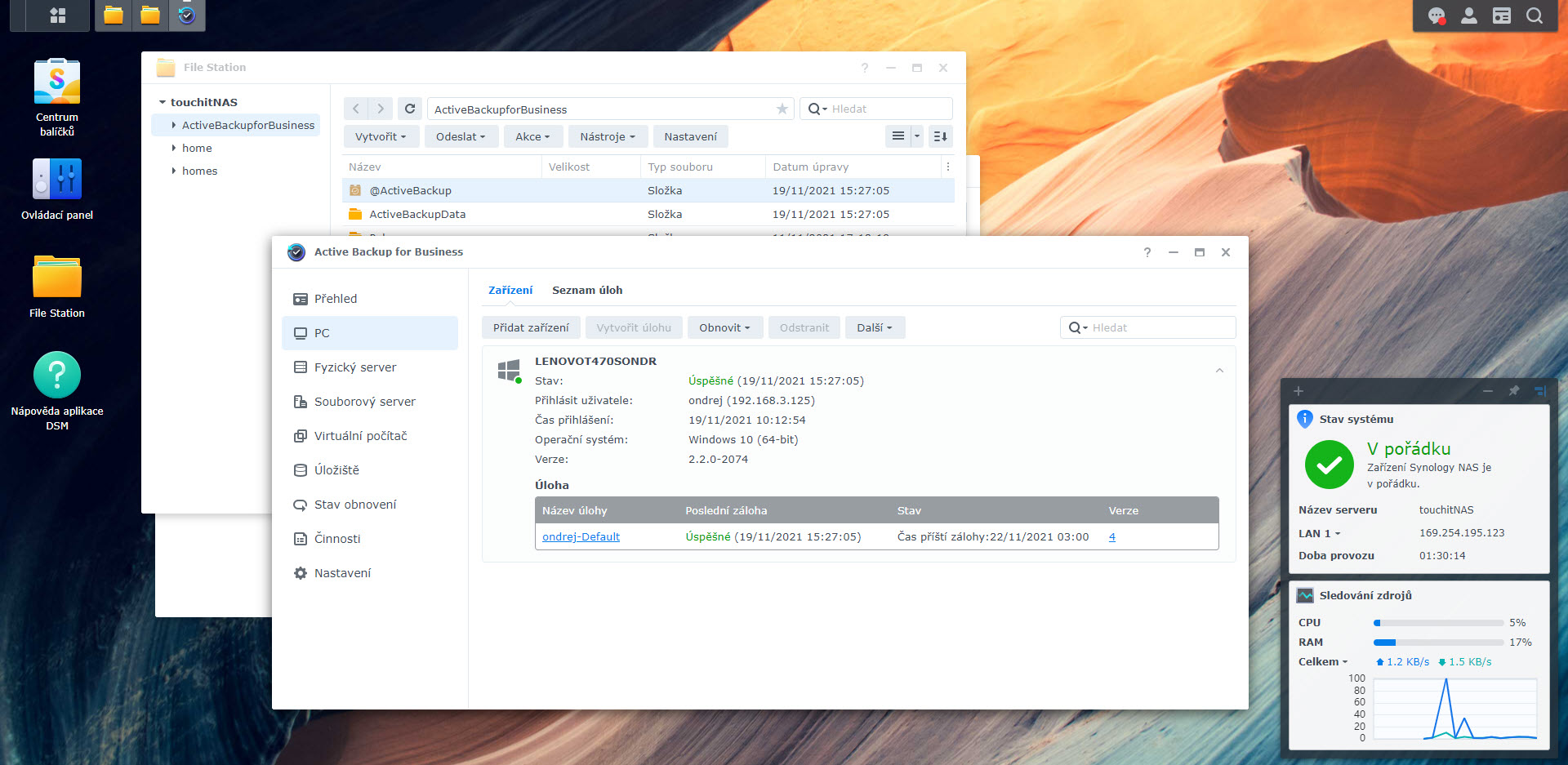
Task: Pin the system widget panel
Action: 1513,391
